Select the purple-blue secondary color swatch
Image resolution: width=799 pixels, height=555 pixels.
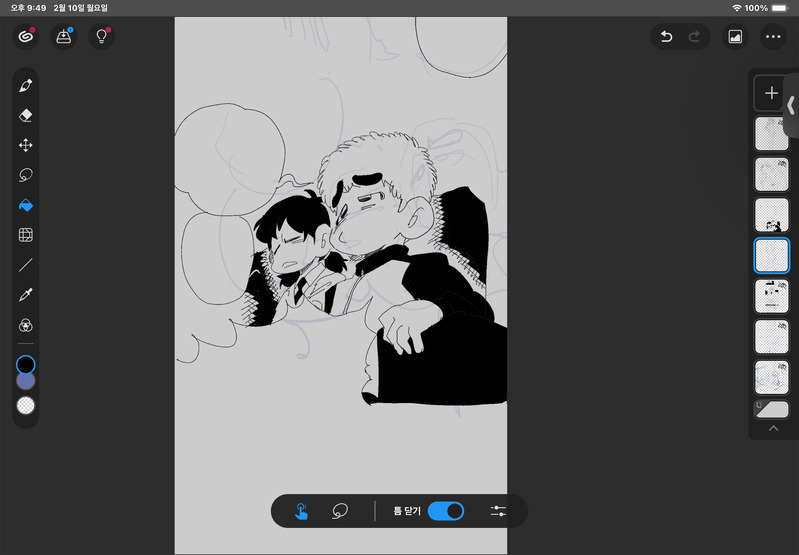click(x=25, y=381)
